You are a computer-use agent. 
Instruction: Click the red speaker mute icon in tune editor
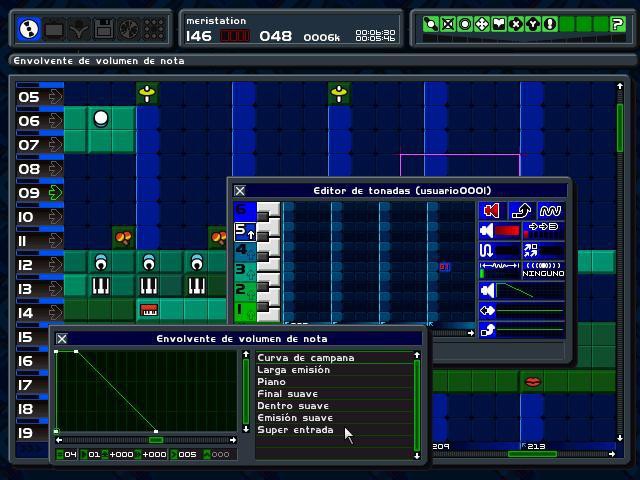[491, 211]
